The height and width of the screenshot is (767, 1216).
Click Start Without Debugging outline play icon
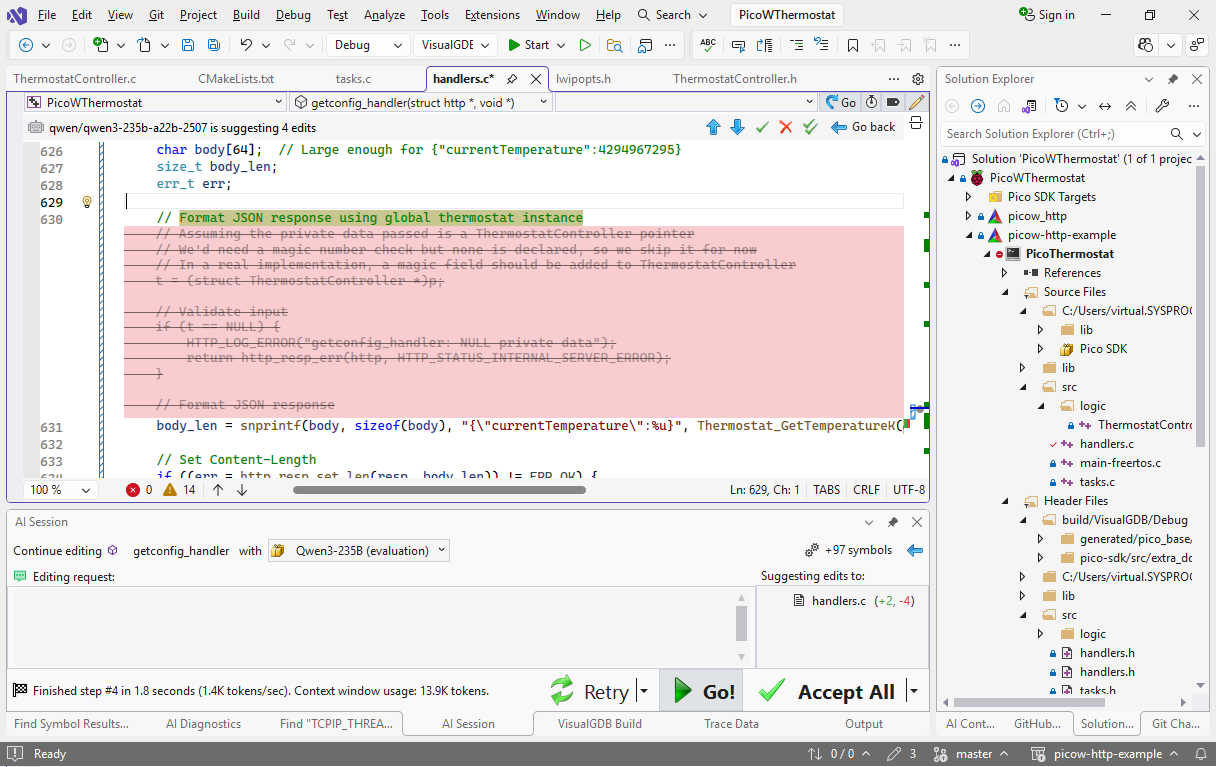click(x=585, y=45)
